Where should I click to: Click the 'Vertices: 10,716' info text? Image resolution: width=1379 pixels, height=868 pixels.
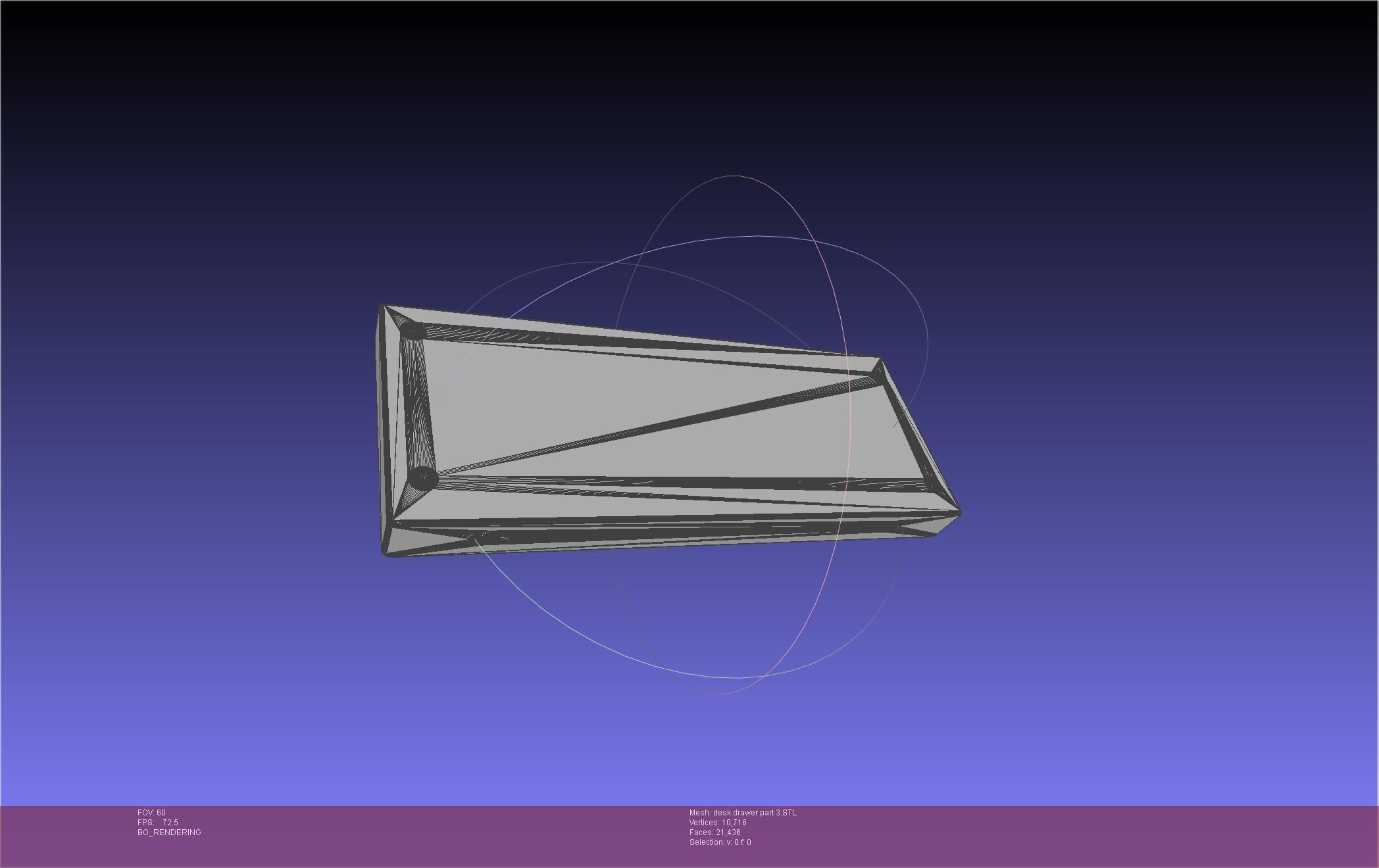click(x=718, y=823)
